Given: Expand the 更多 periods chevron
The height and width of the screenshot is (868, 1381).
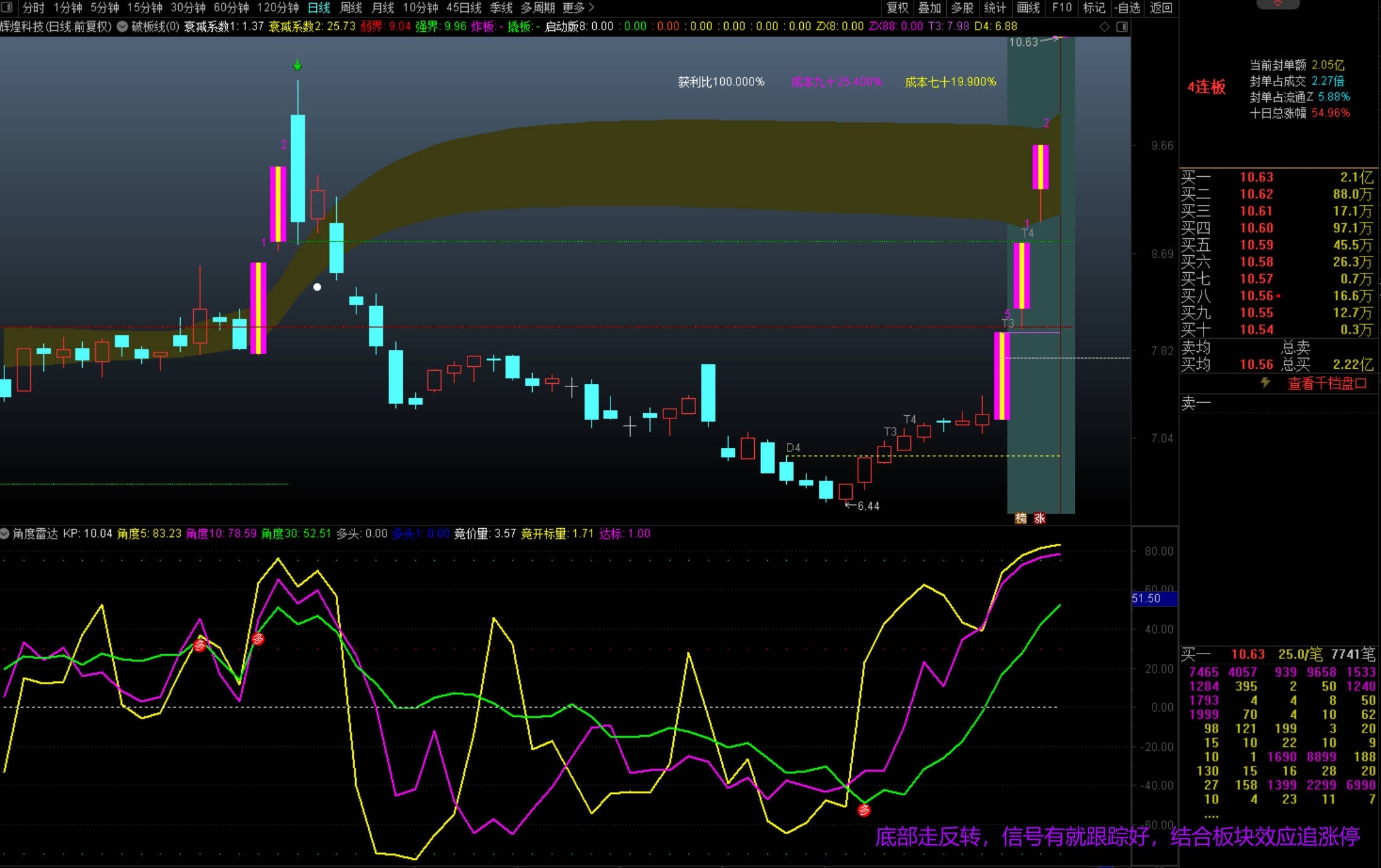Looking at the screenshot, I should [x=591, y=8].
